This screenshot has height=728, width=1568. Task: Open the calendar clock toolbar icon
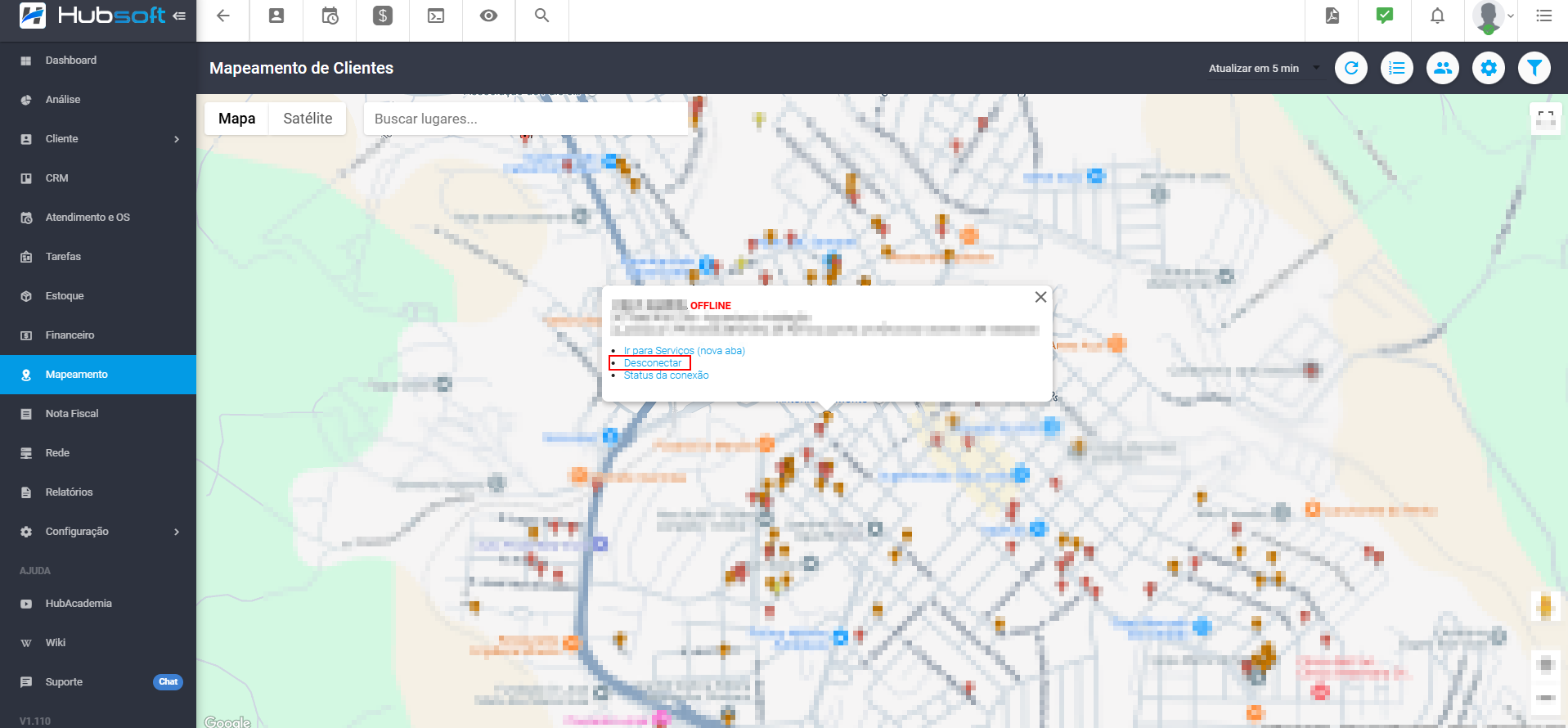pyautogui.click(x=330, y=16)
